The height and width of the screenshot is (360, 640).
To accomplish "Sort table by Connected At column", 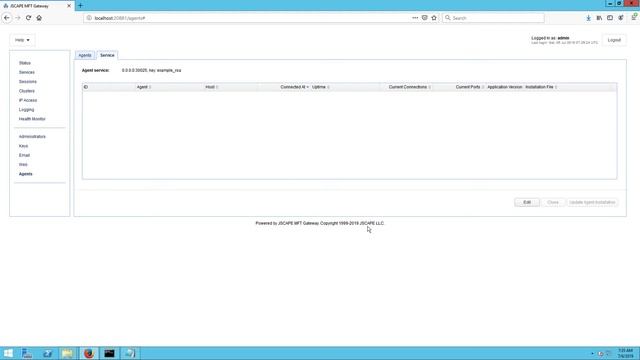I will click(293, 87).
